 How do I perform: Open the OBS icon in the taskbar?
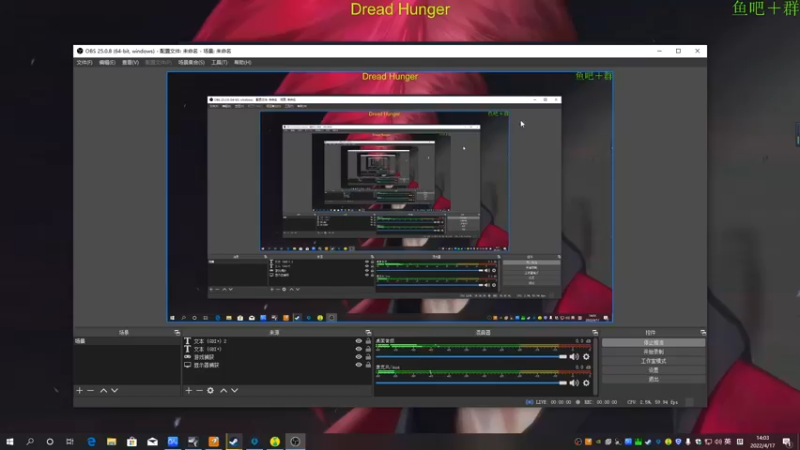coord(295,441)
